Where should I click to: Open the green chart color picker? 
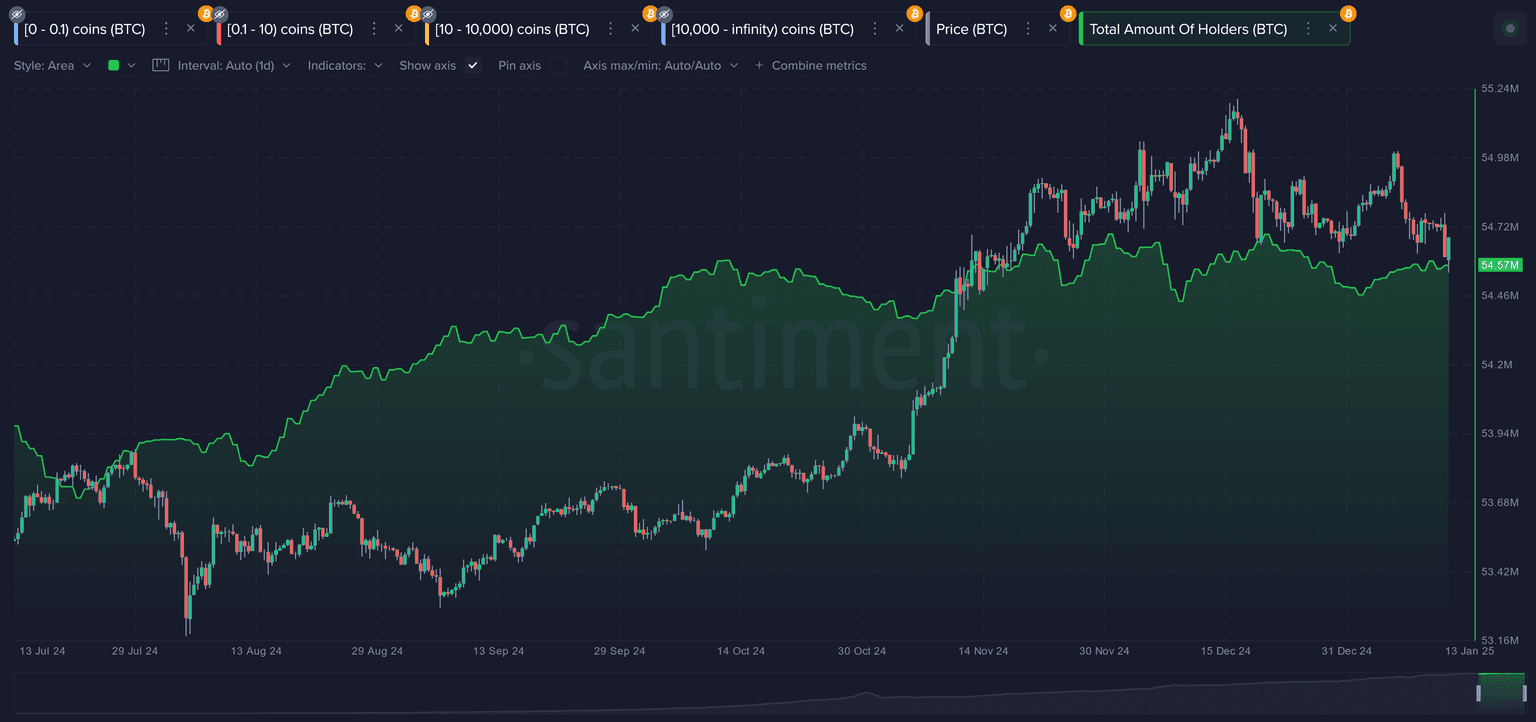click(120, 66)
